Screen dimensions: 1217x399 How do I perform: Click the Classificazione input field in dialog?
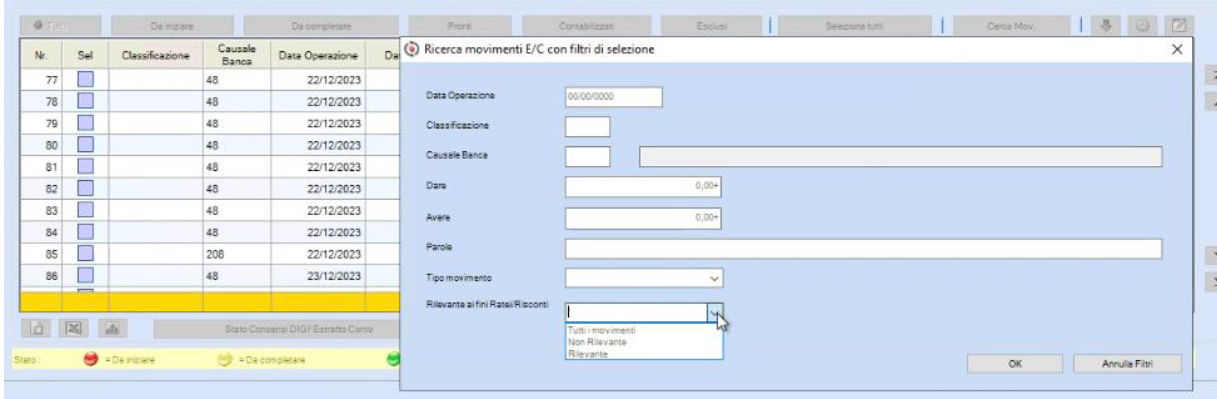coord(587,127)
